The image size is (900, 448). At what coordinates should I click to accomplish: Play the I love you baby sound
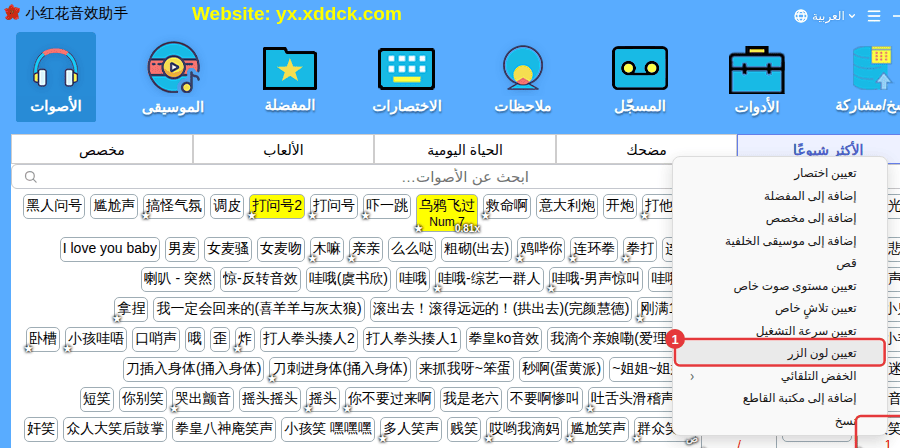point(110,249)
